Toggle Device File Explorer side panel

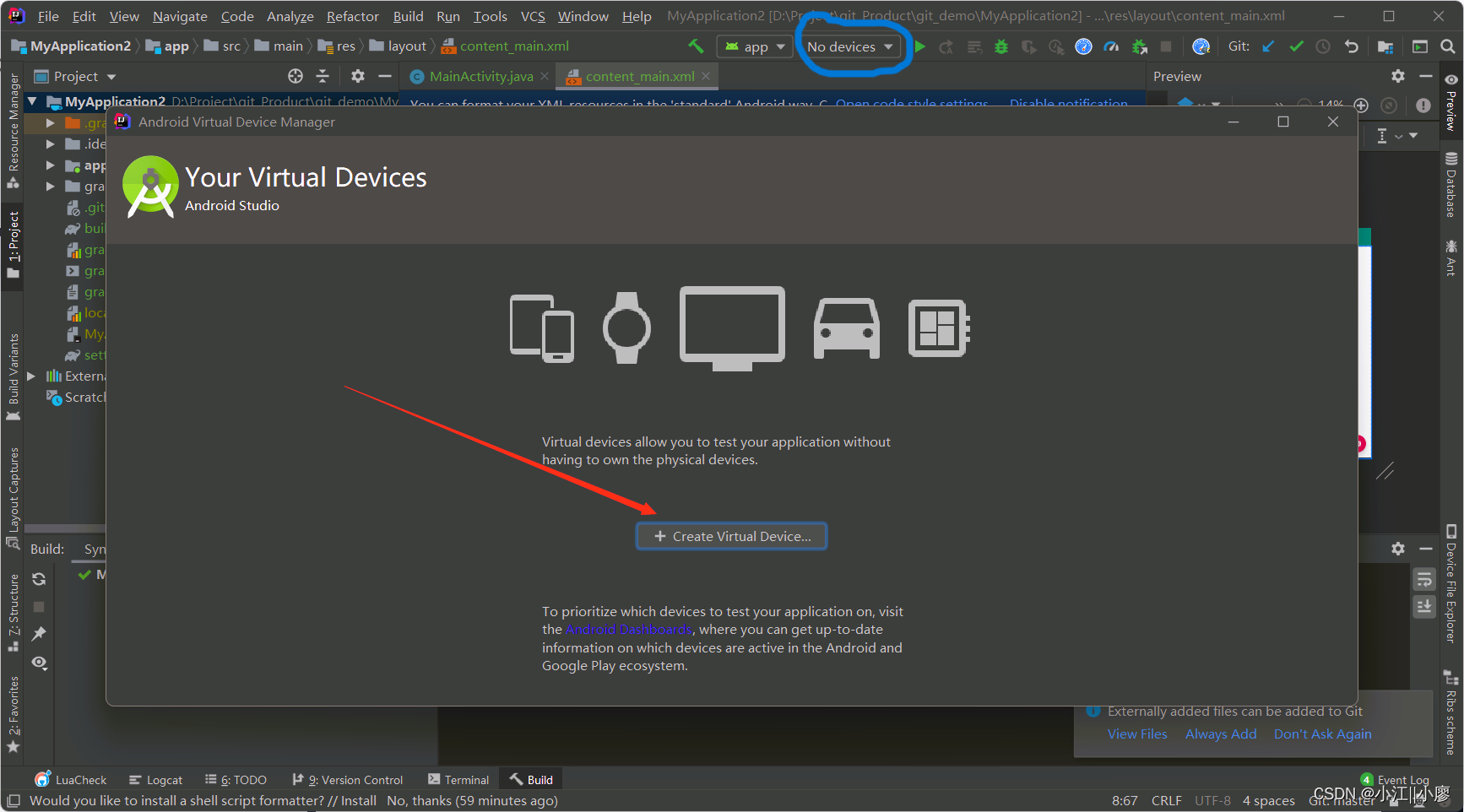tap(1451, 584)
